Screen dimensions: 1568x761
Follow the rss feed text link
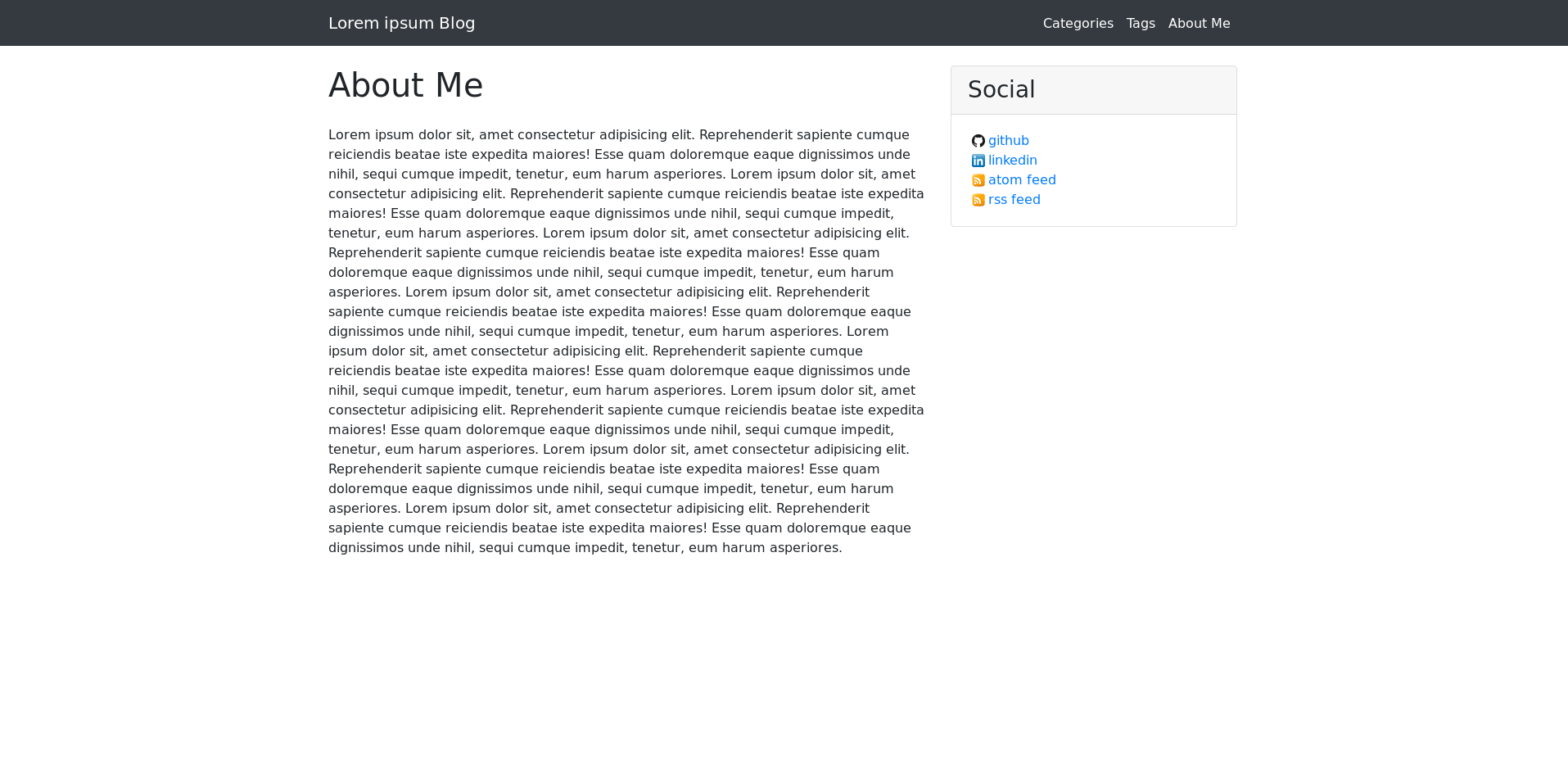coord(1014,200)
